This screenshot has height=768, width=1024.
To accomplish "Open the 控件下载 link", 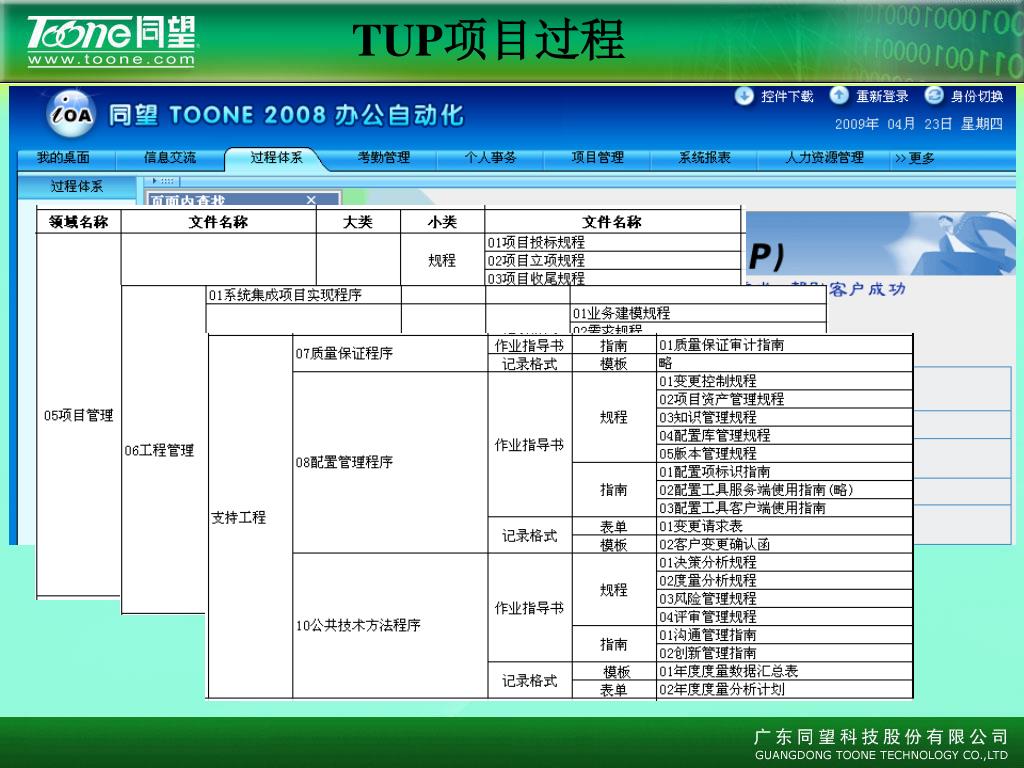I will point(787,97).
